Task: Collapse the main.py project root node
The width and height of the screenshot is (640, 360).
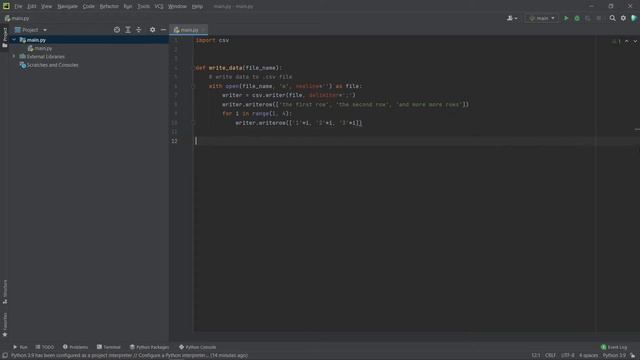Action: [14, 40]
